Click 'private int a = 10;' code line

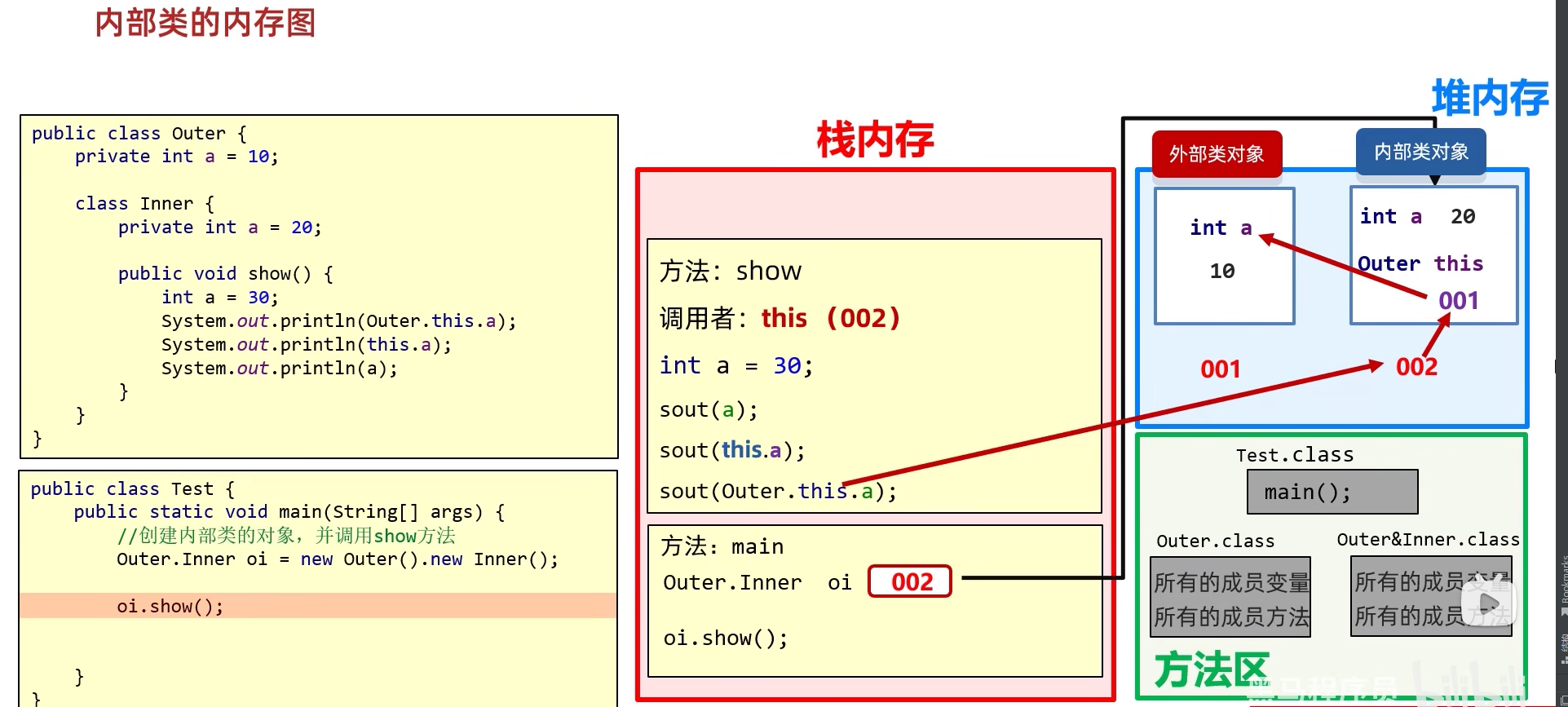tap(177, 156)
